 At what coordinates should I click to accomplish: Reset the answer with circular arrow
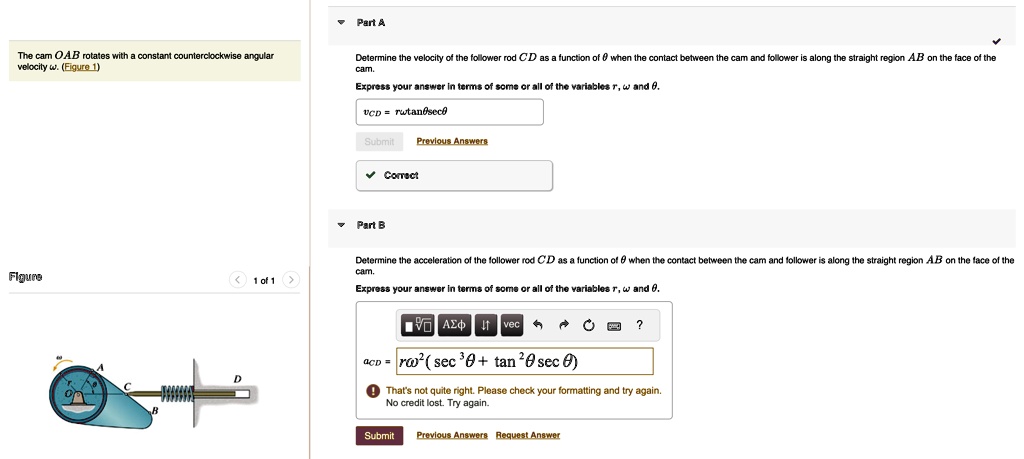pyautogui.click(x=589, y=324)
